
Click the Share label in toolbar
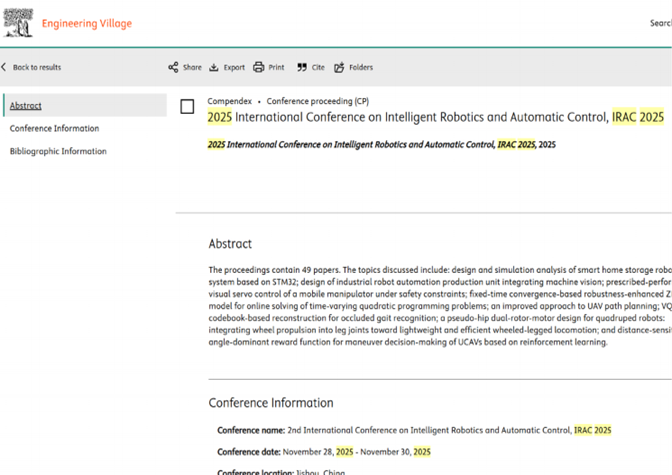192,67
